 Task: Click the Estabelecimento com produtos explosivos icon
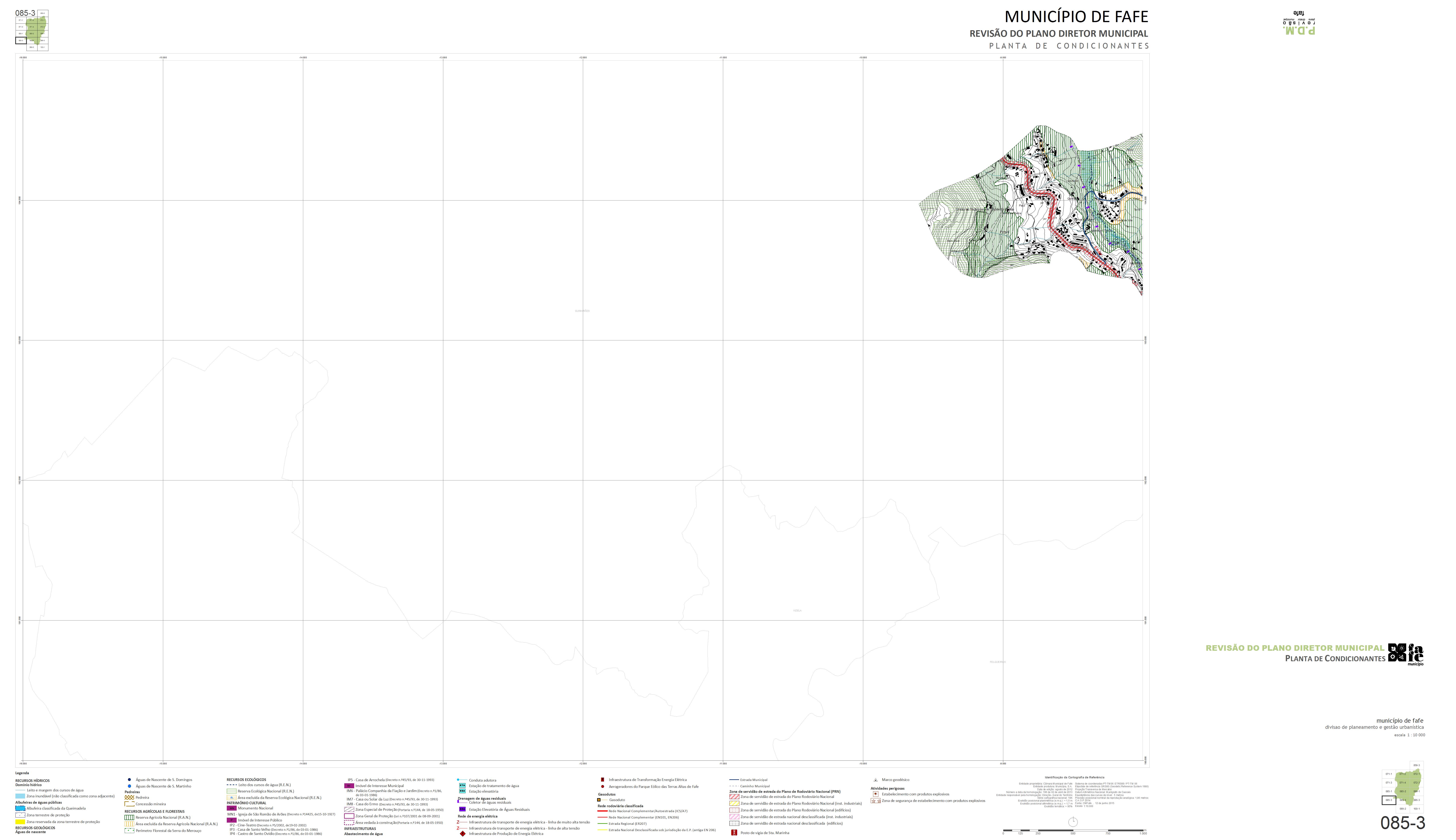coord(876,794)
